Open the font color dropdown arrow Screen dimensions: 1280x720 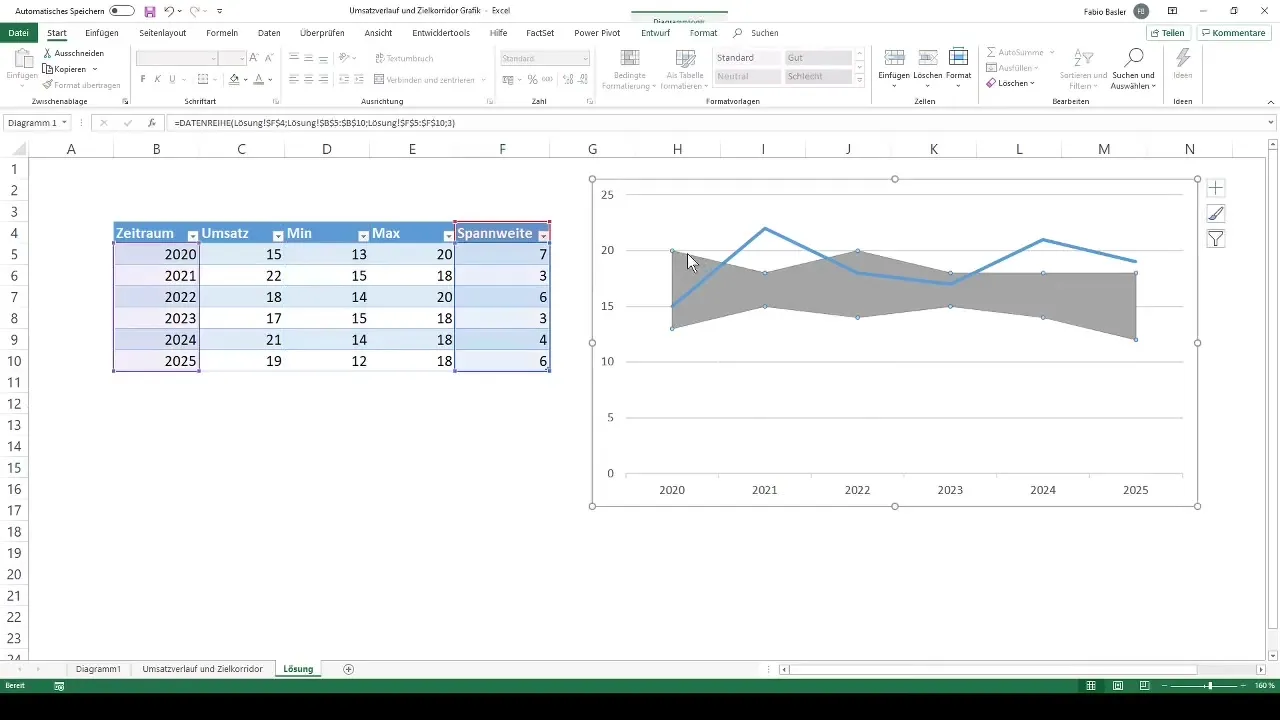pos(270,80)
